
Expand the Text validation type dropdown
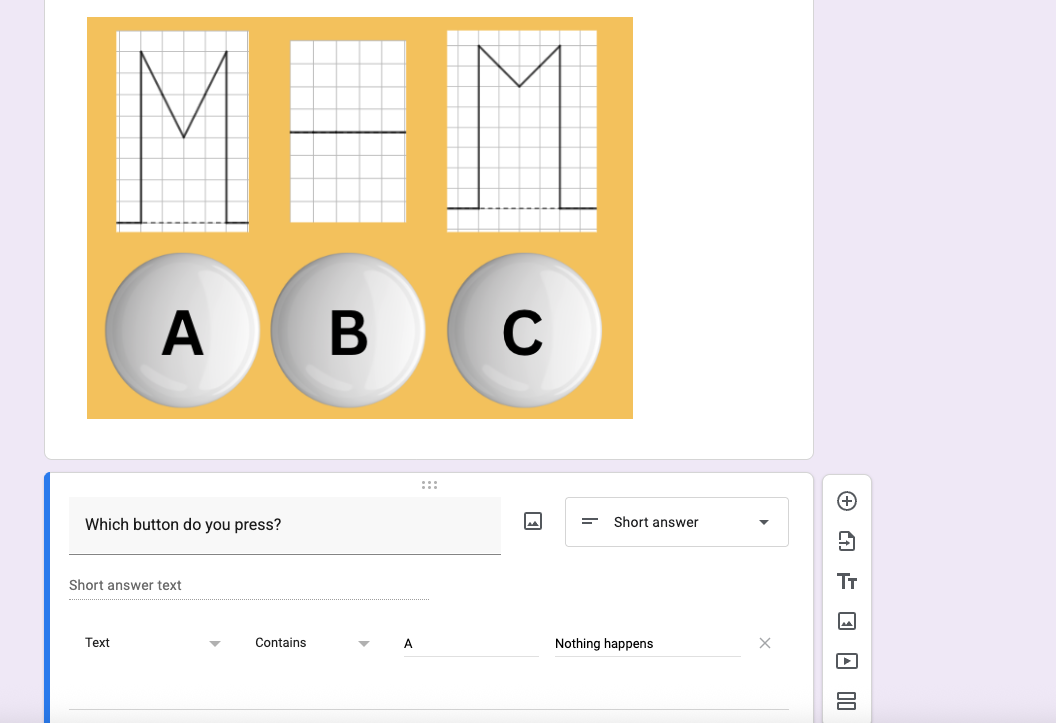152,643
